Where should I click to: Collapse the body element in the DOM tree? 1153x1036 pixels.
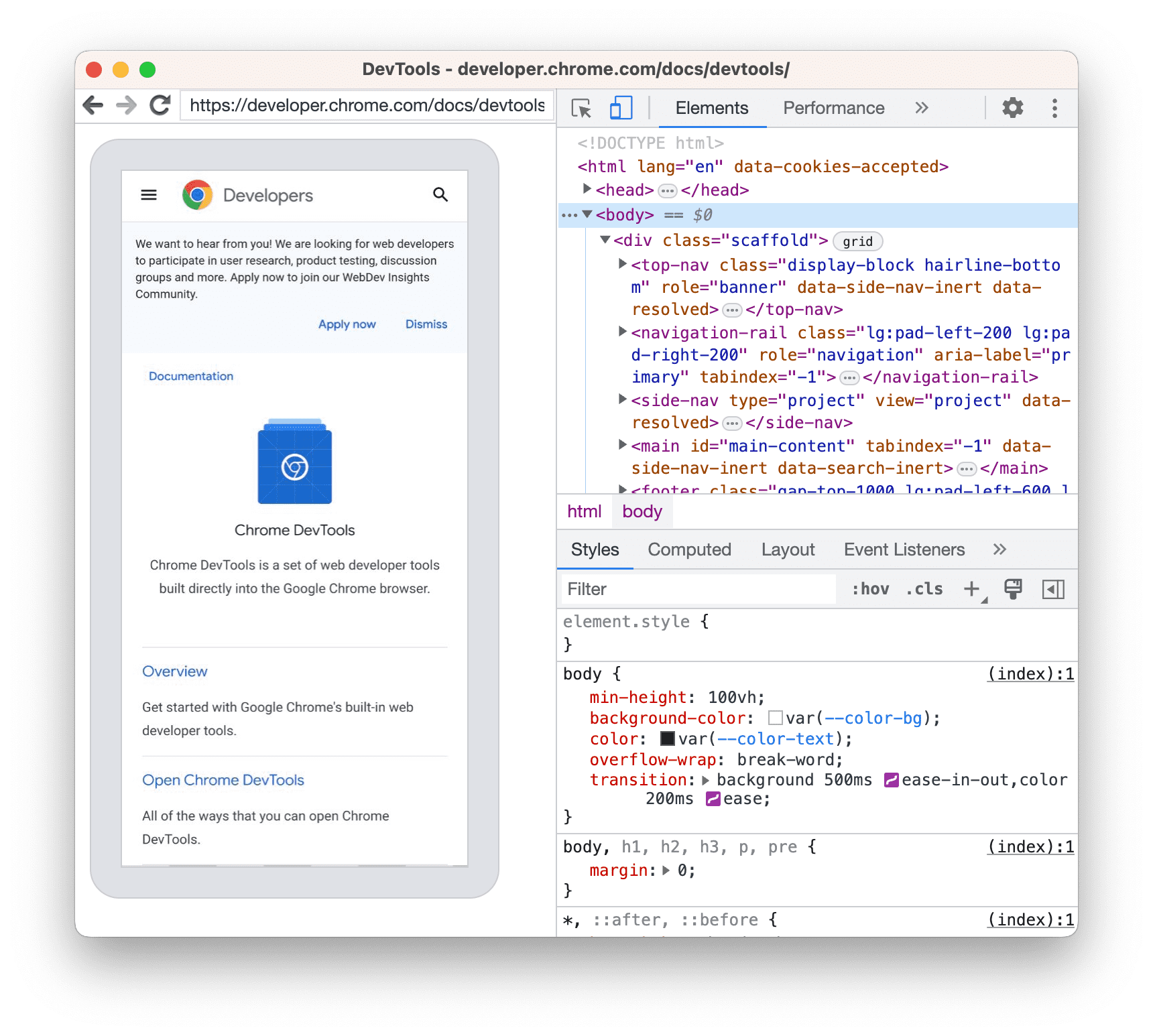pos(587,215)
